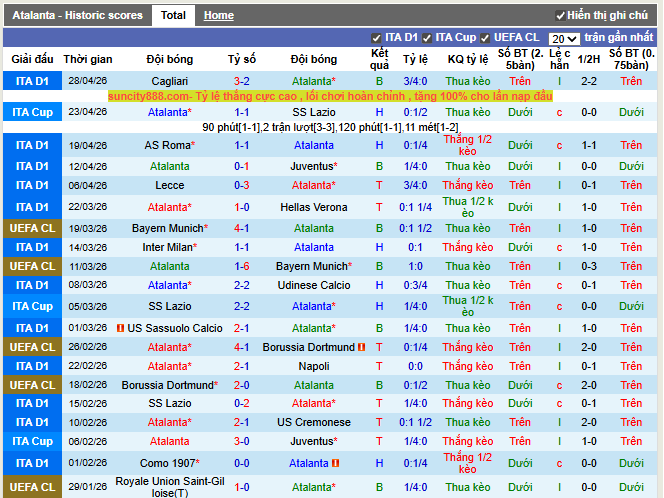The width and height of the screenshot is (664, 498).
Task: Open Cagliari team link on 28/04/26
Action: click(169, 81)
